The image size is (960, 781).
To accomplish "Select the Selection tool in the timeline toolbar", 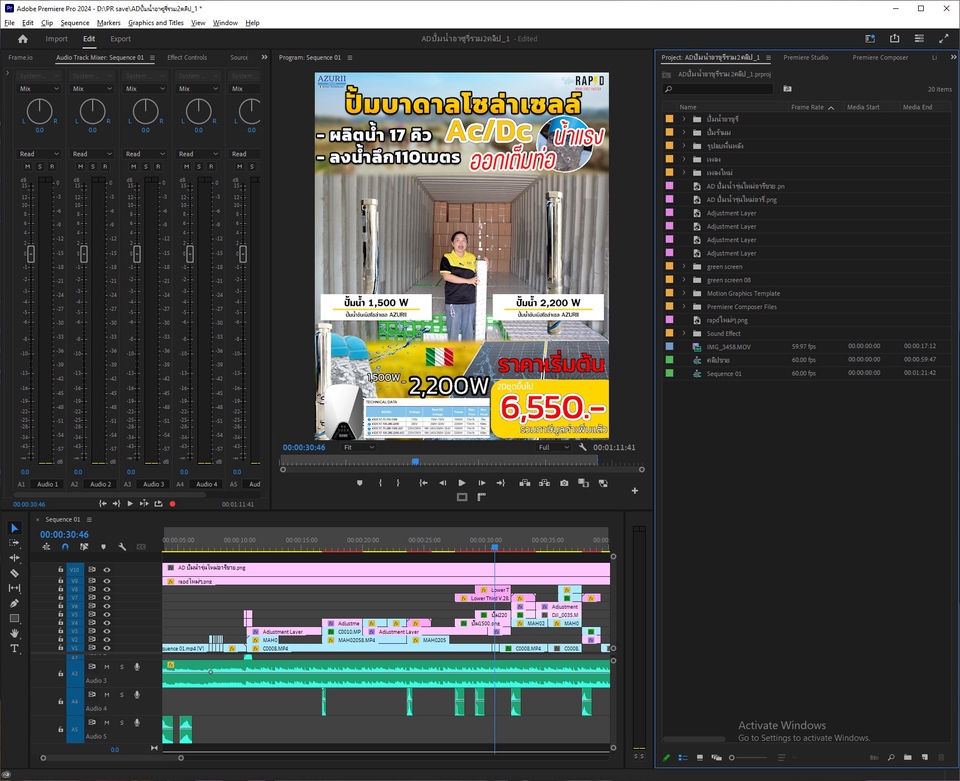I will pos(15,528).
